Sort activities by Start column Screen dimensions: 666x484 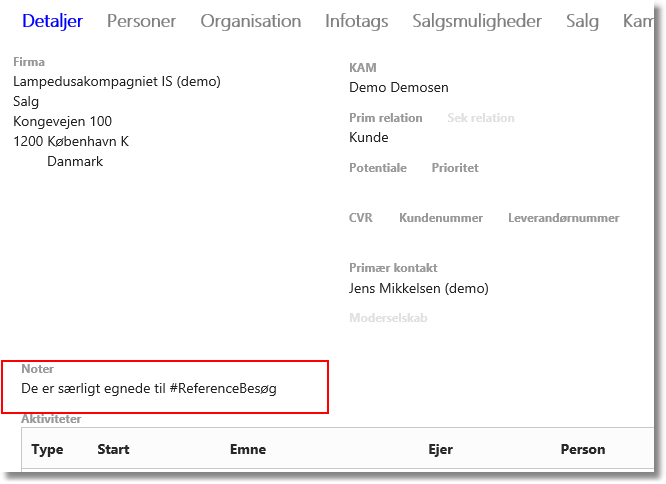tap(113, 449)
